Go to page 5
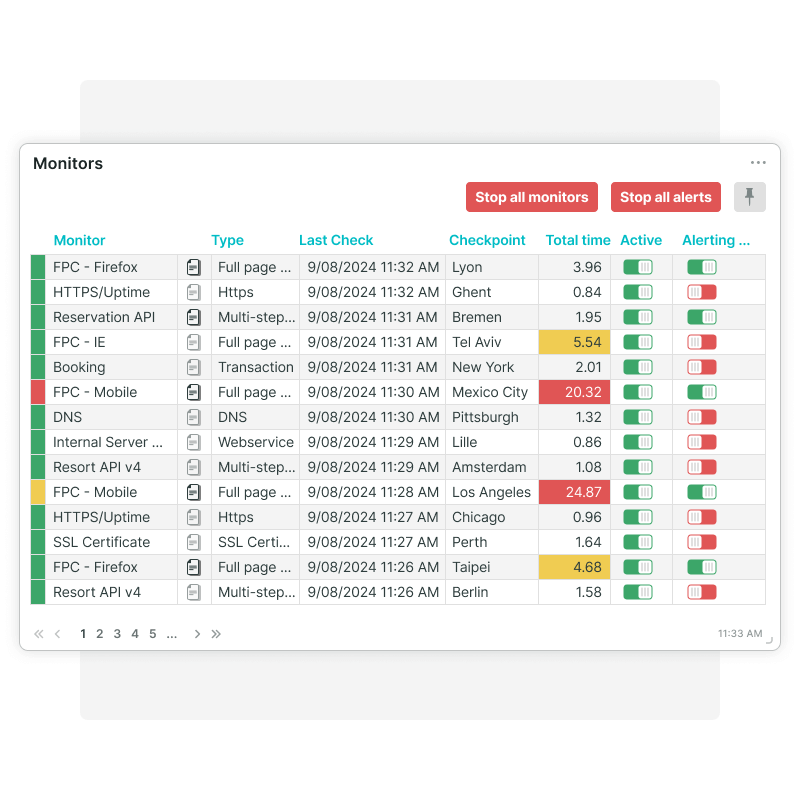 pos(153,634)
